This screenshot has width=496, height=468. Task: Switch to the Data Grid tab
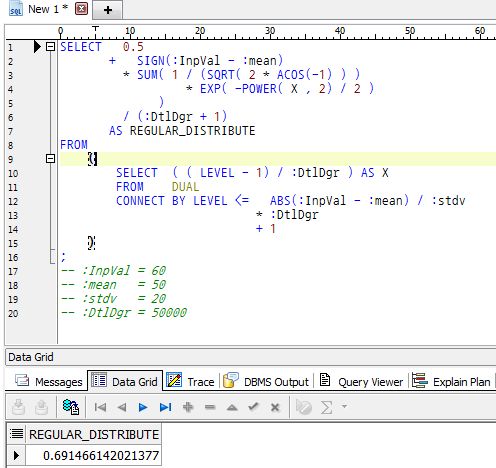125,381
